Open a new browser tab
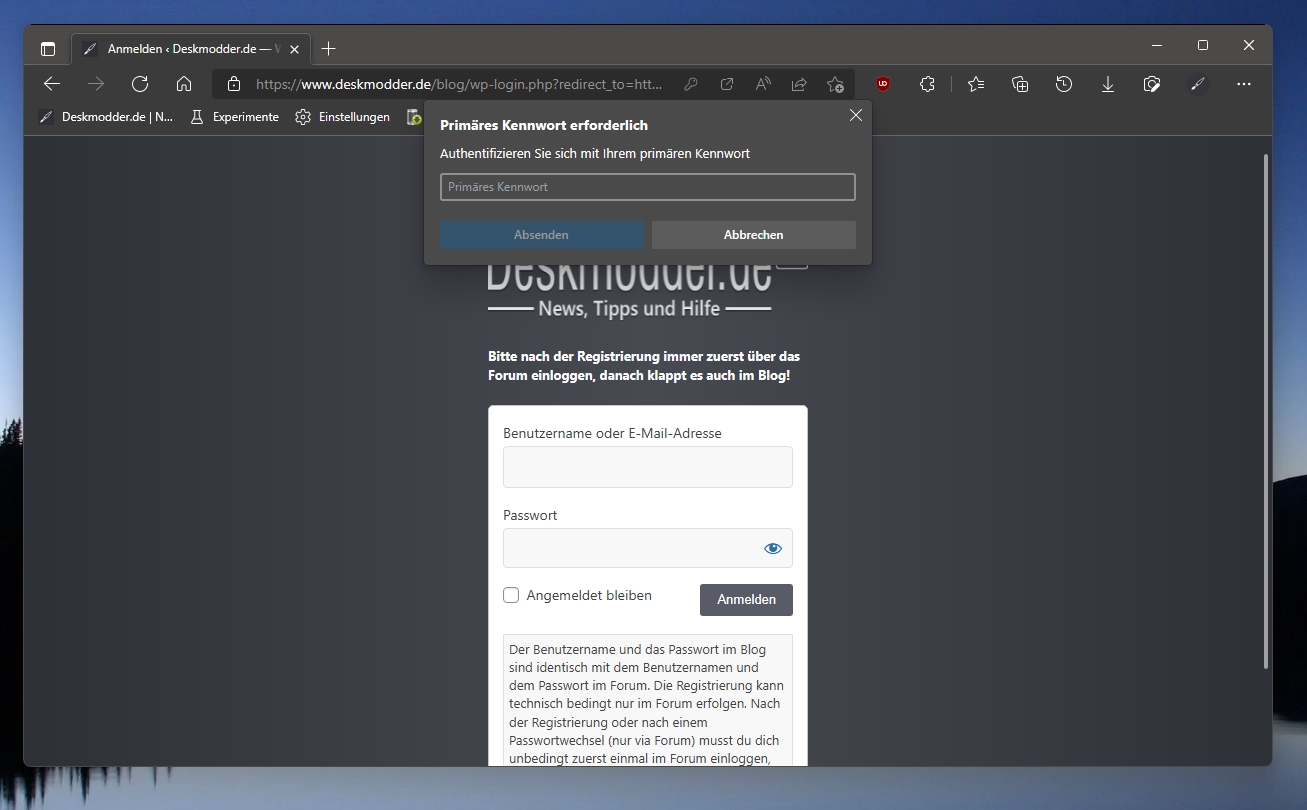 (329, 48)
